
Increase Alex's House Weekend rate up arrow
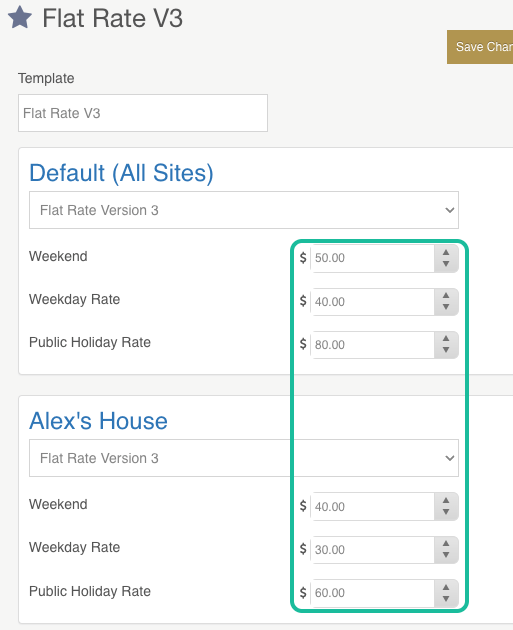(446, 500)
